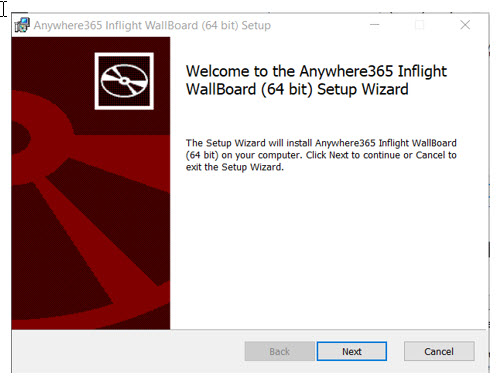Click the disabled Back button
This screenshot has height=385, width=503.
tap(279, 351)
